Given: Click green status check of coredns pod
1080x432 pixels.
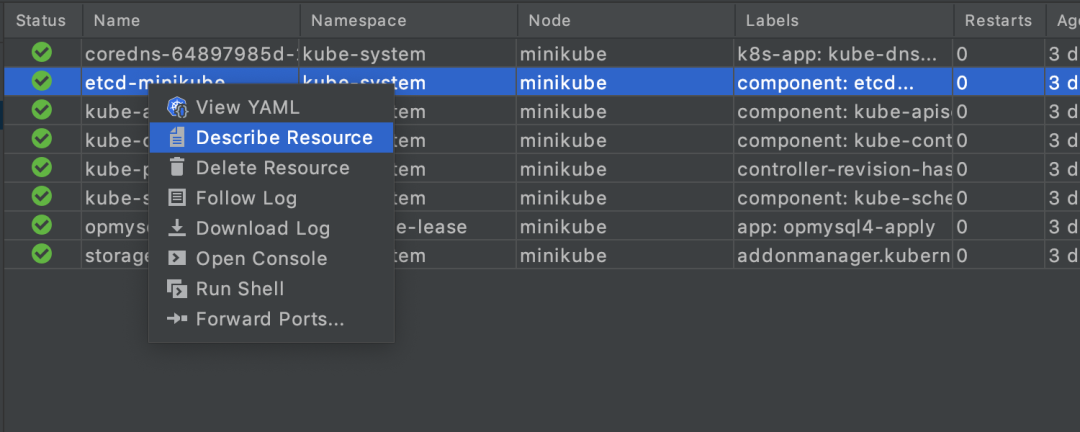Looking at the screenshot, I should click(41, 53).
